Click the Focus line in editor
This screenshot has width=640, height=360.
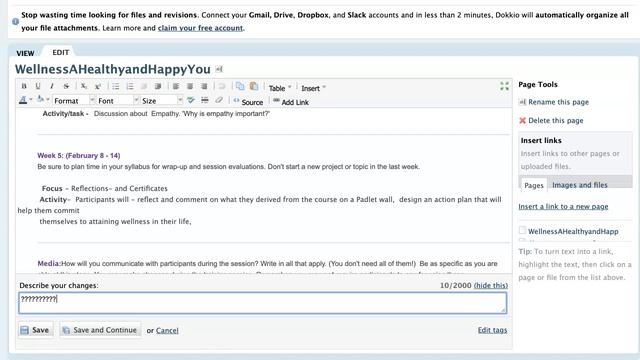[104, 189]
